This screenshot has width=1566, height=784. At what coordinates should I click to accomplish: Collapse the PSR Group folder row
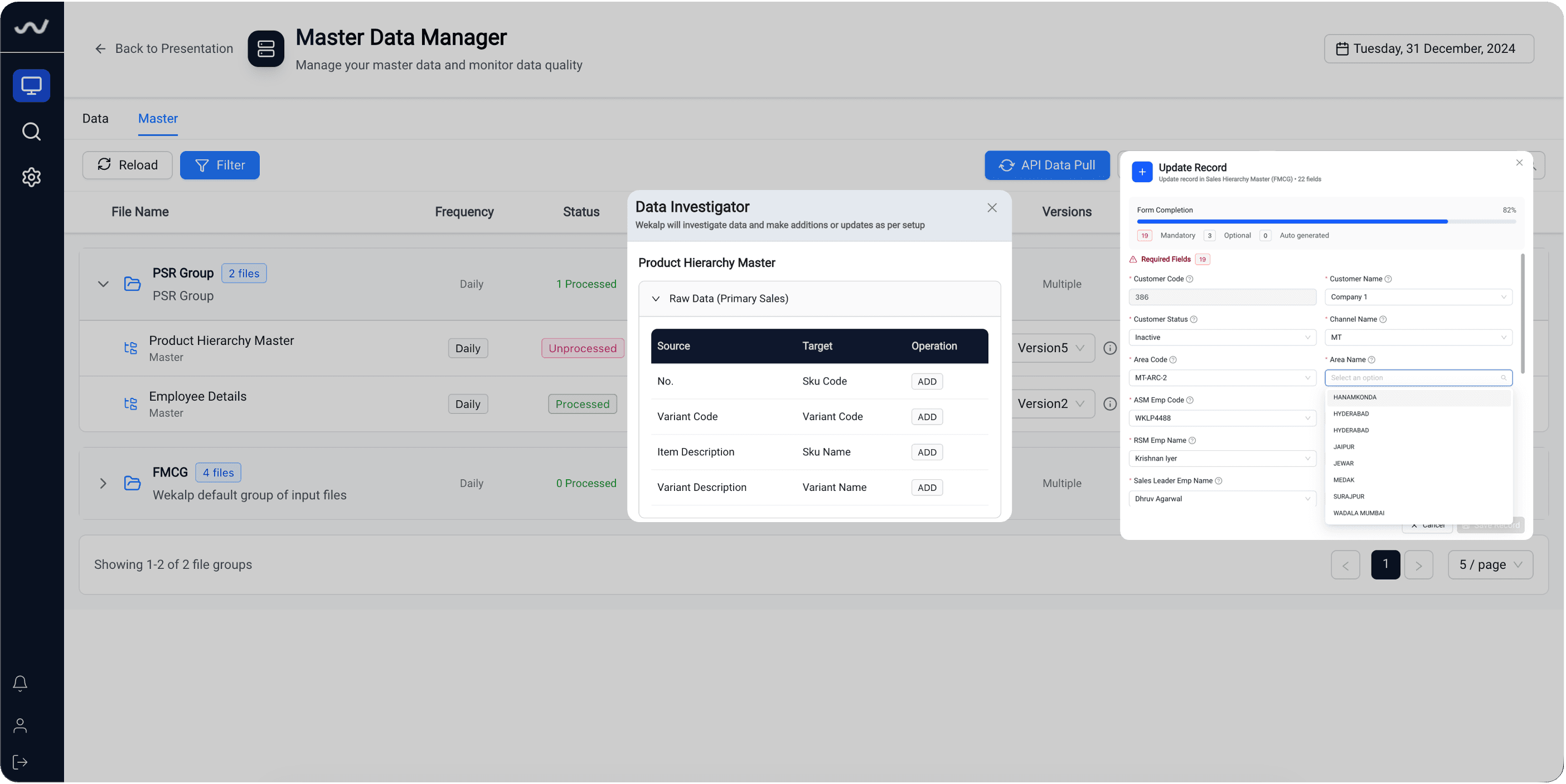[103, 284]
